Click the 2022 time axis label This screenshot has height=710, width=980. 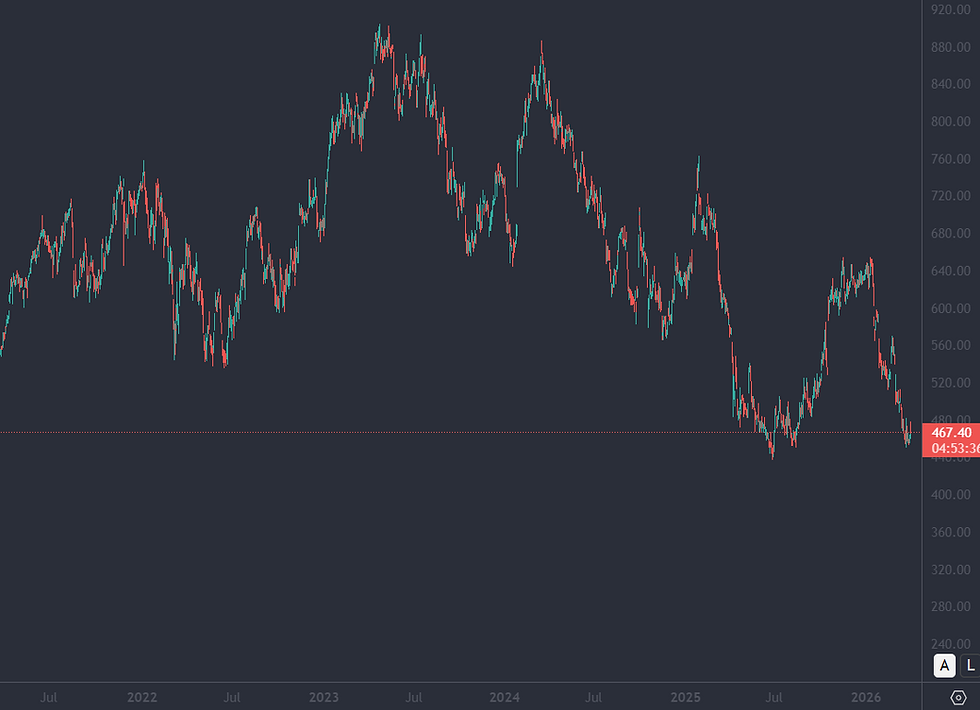coord(142,698)
